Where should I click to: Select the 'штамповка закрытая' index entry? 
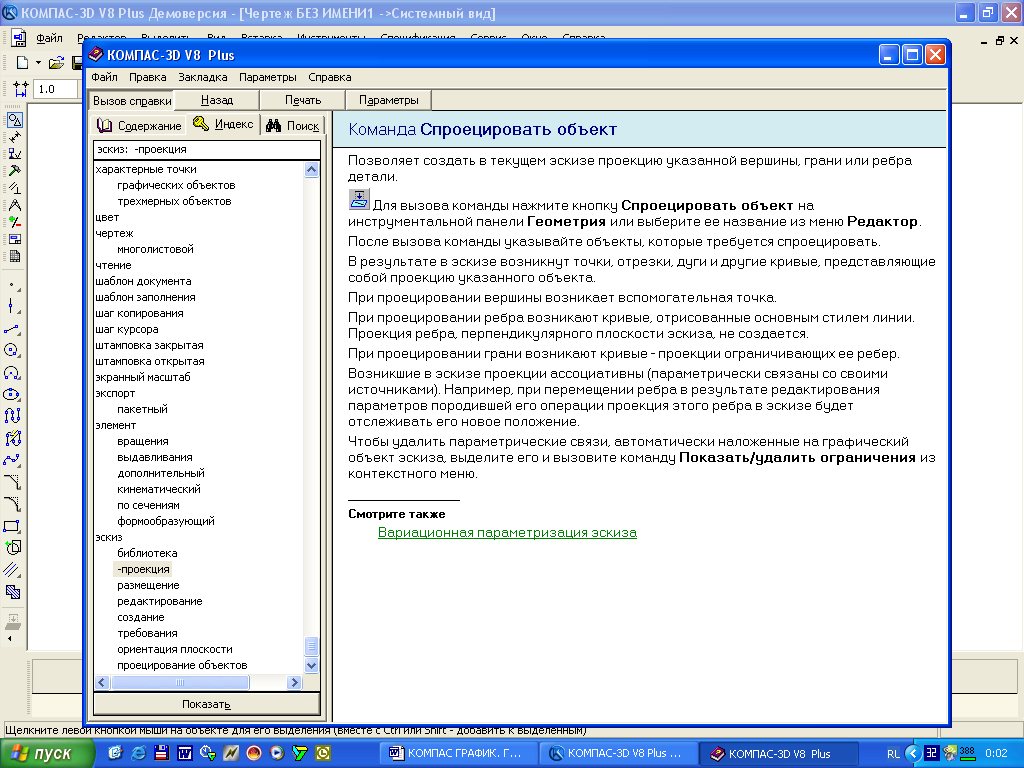pos(149,345)
